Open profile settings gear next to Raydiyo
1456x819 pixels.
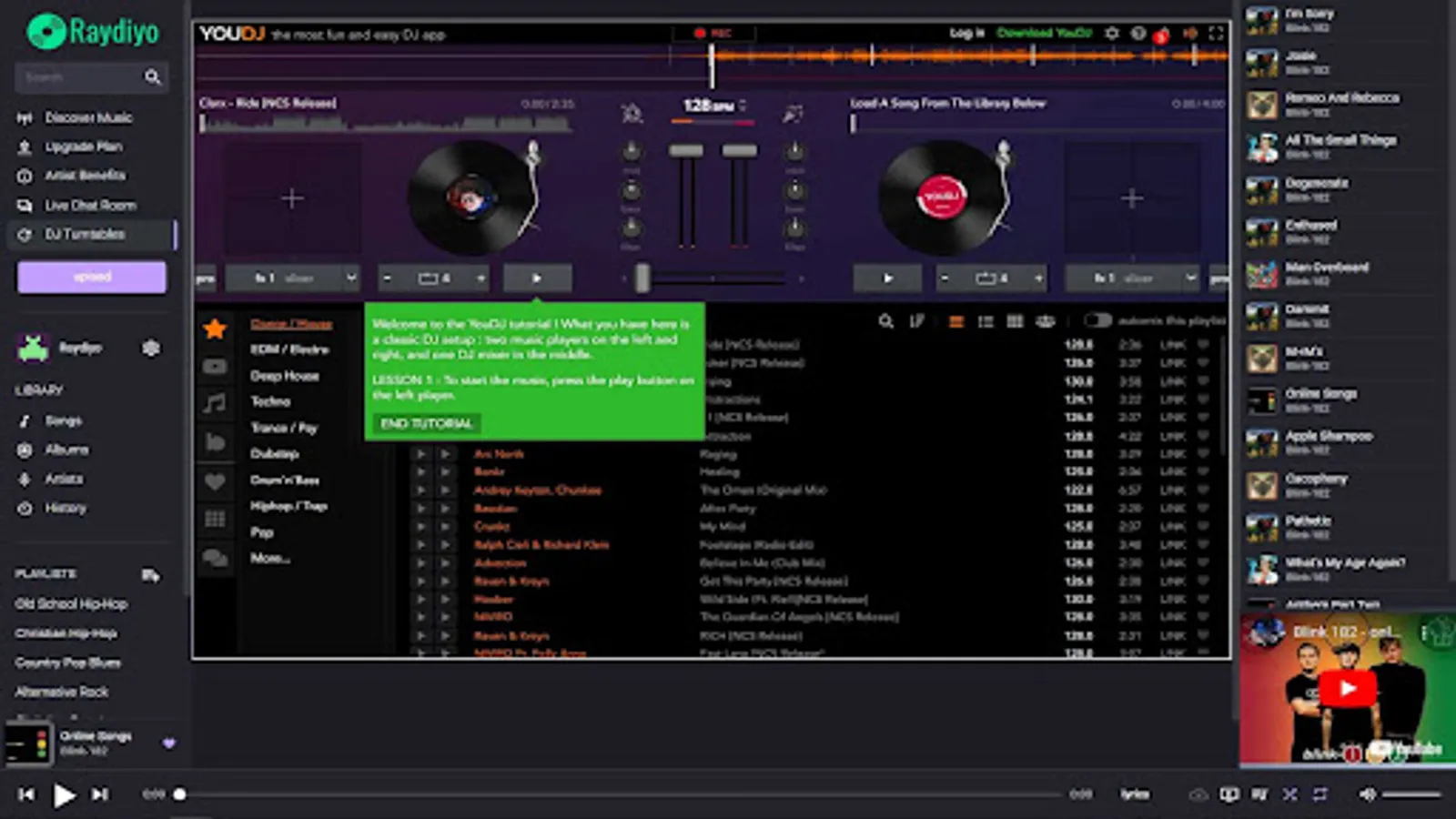point(151,348)
